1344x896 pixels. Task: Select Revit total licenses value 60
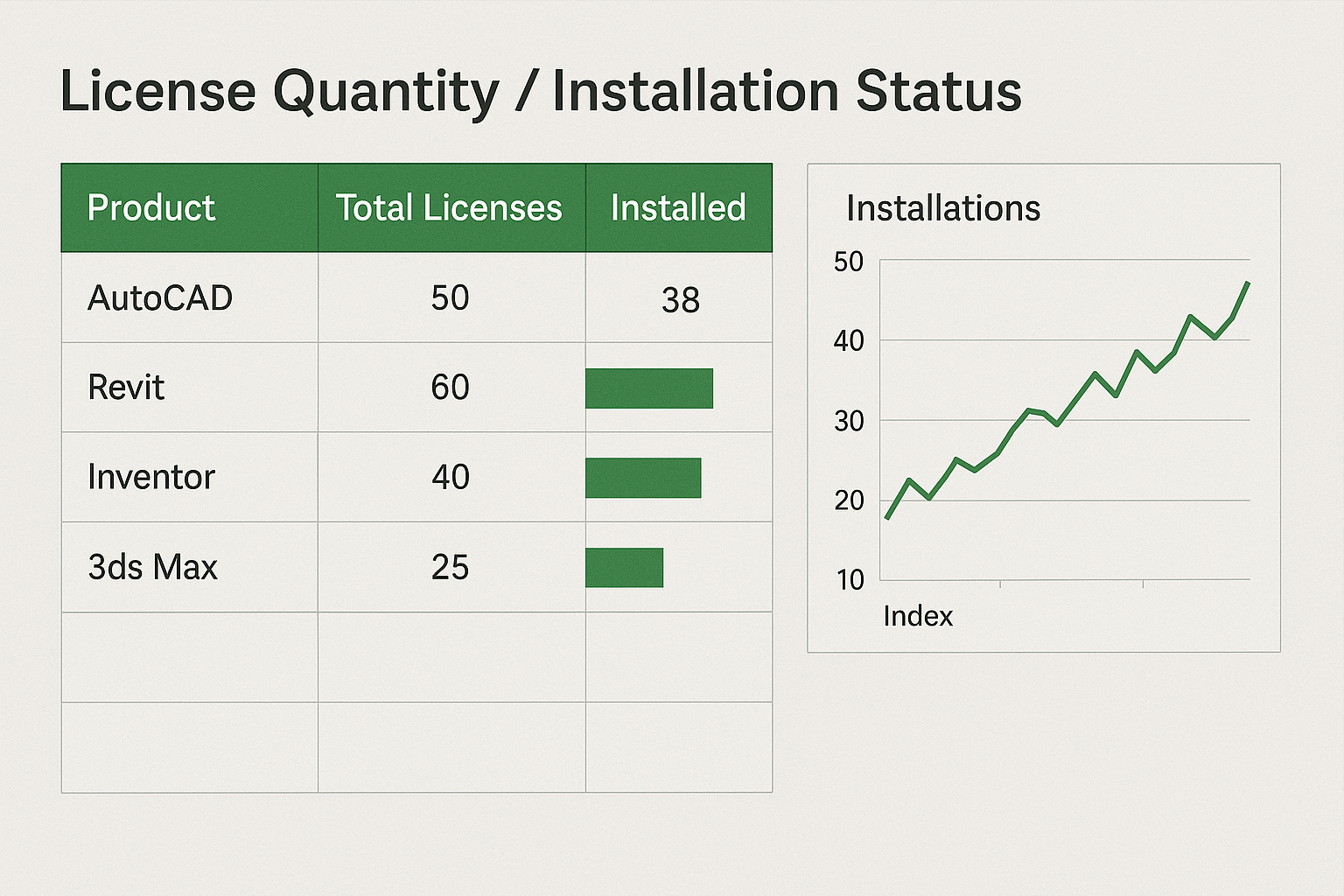tap(451, 388)
